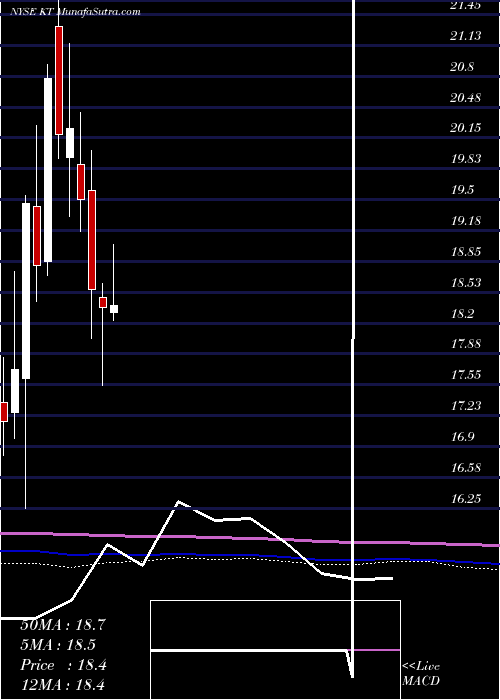
Task: Click the 17.55 price axis label
Action: (466, 375)
